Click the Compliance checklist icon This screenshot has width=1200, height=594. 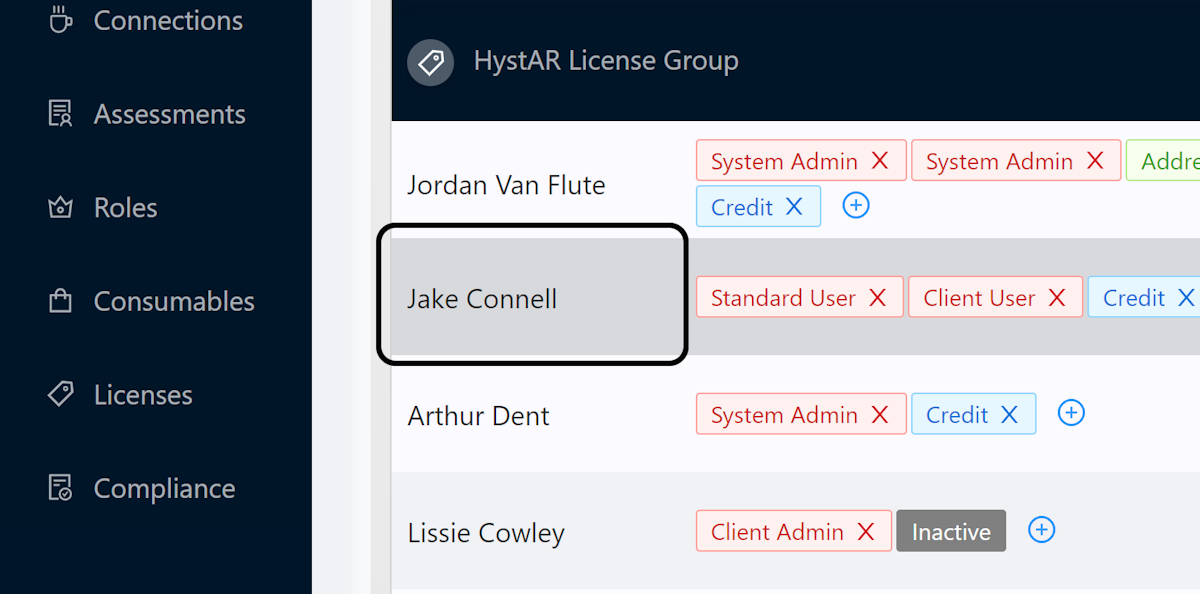(61, 488)
